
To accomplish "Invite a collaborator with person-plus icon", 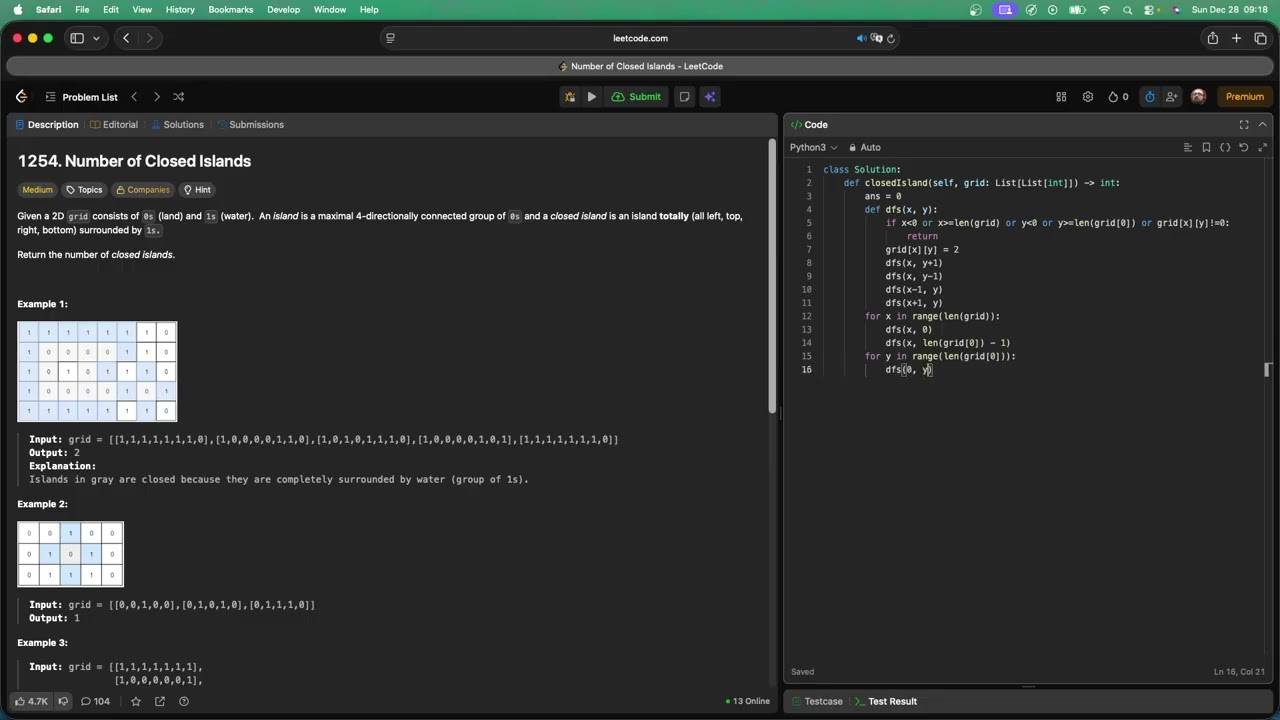I will [x=1172, y=97].
